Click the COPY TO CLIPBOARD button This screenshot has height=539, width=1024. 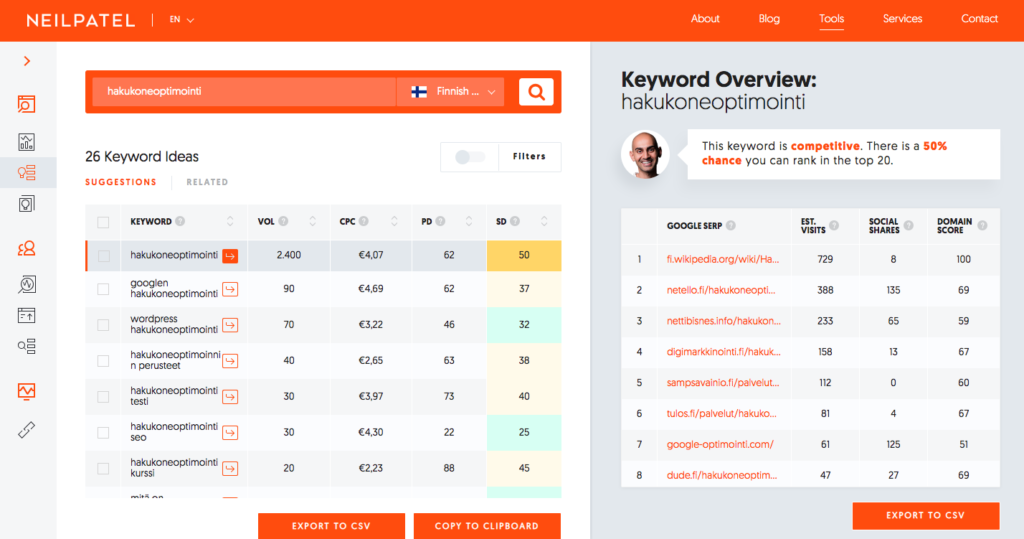[x=487, y=526]
